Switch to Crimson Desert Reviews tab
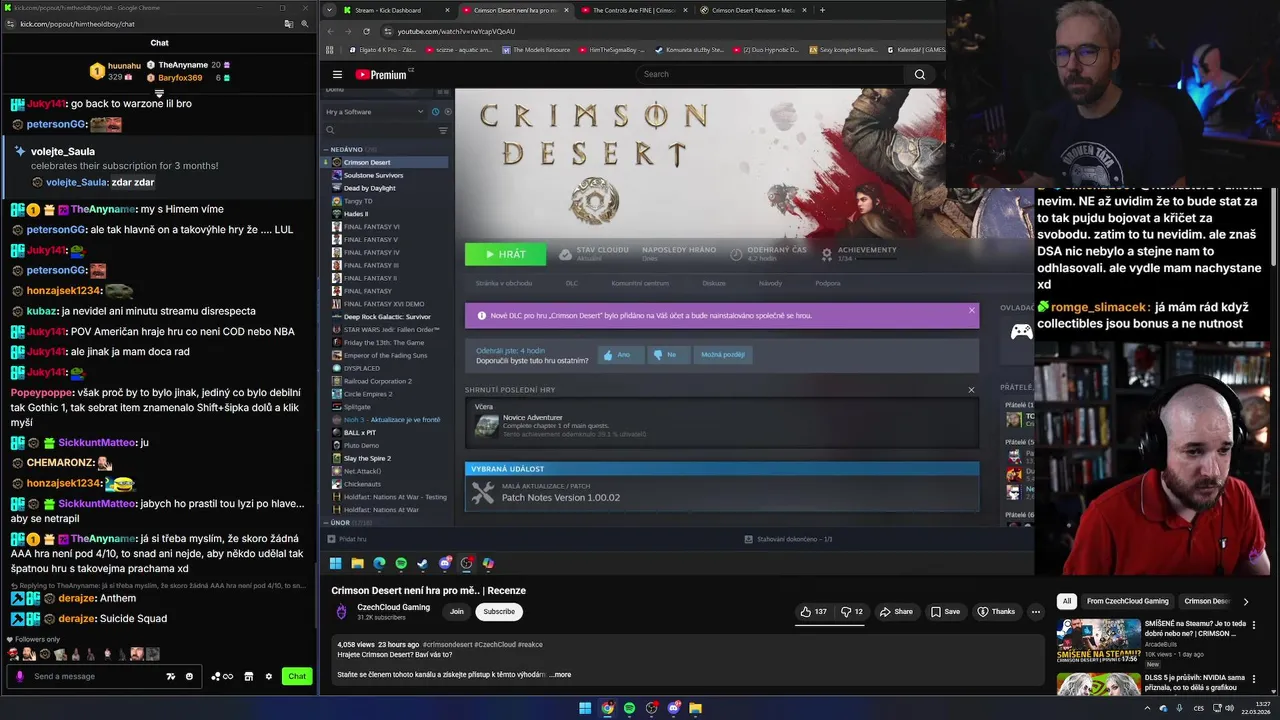Screen dimensions: 1280x720 pyautogui.click(x=752, y=10)
